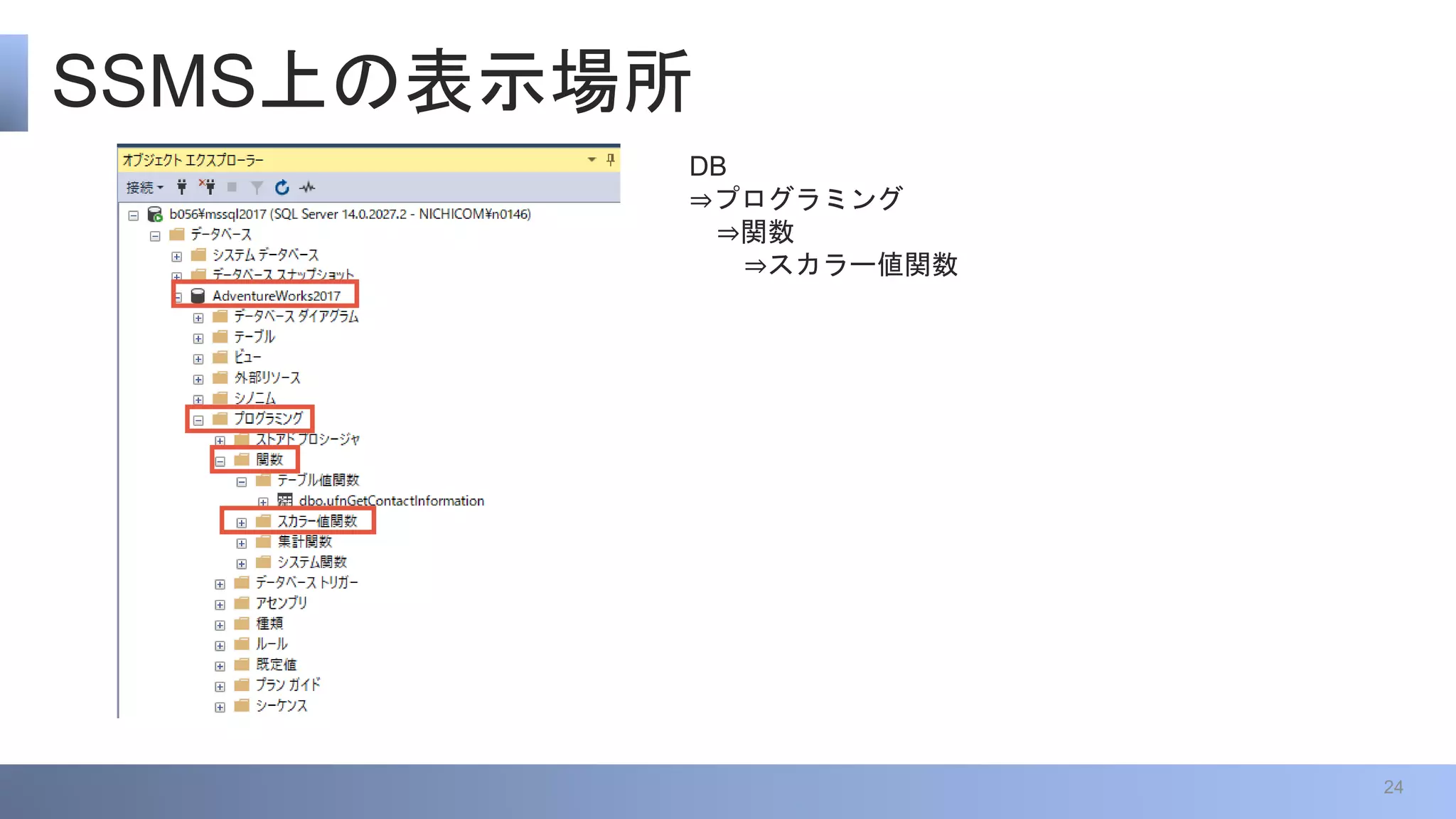Click the 既定値 folder icon

tap(242, 664)
